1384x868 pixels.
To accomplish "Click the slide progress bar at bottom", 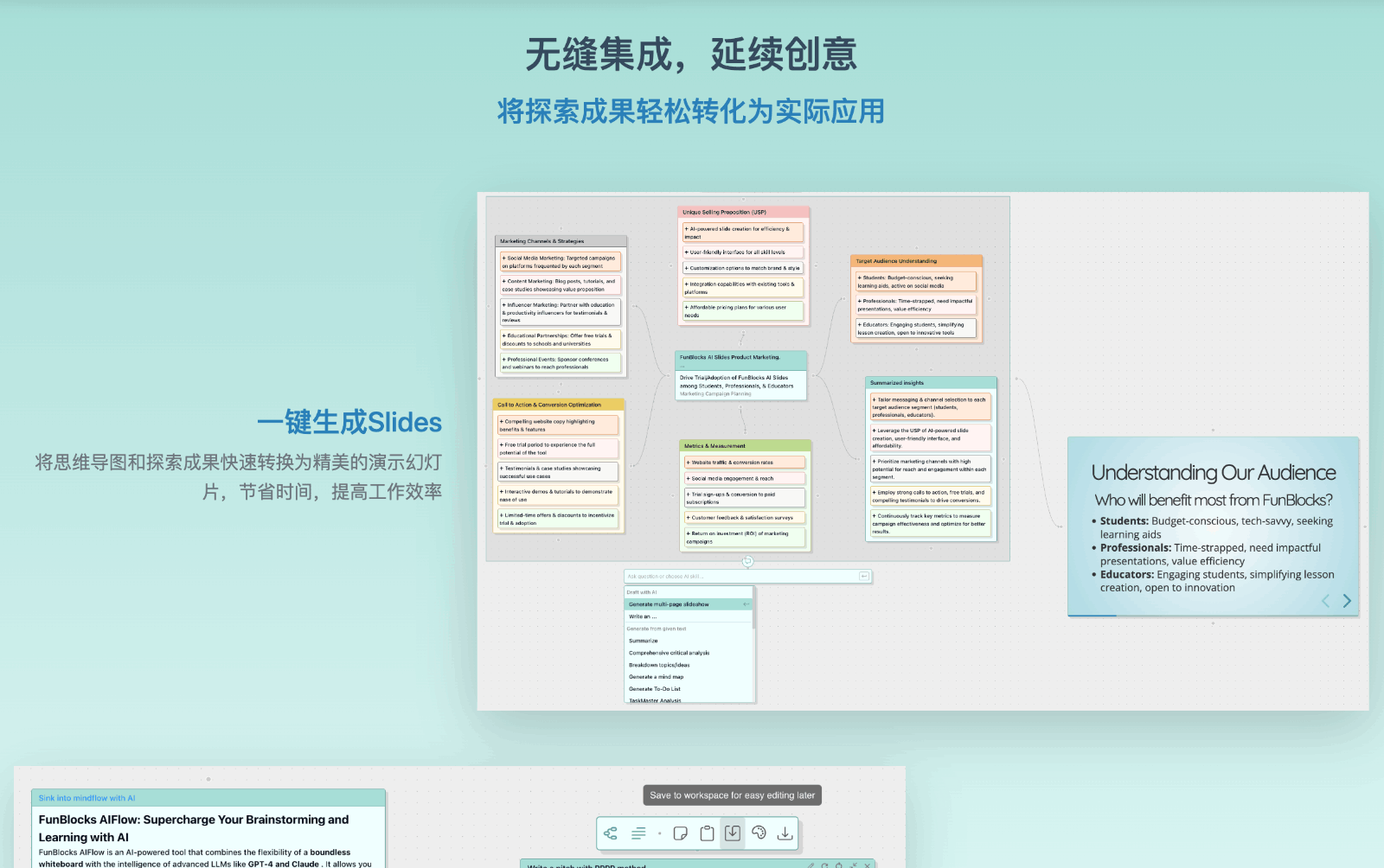I will pos(1213,616).
